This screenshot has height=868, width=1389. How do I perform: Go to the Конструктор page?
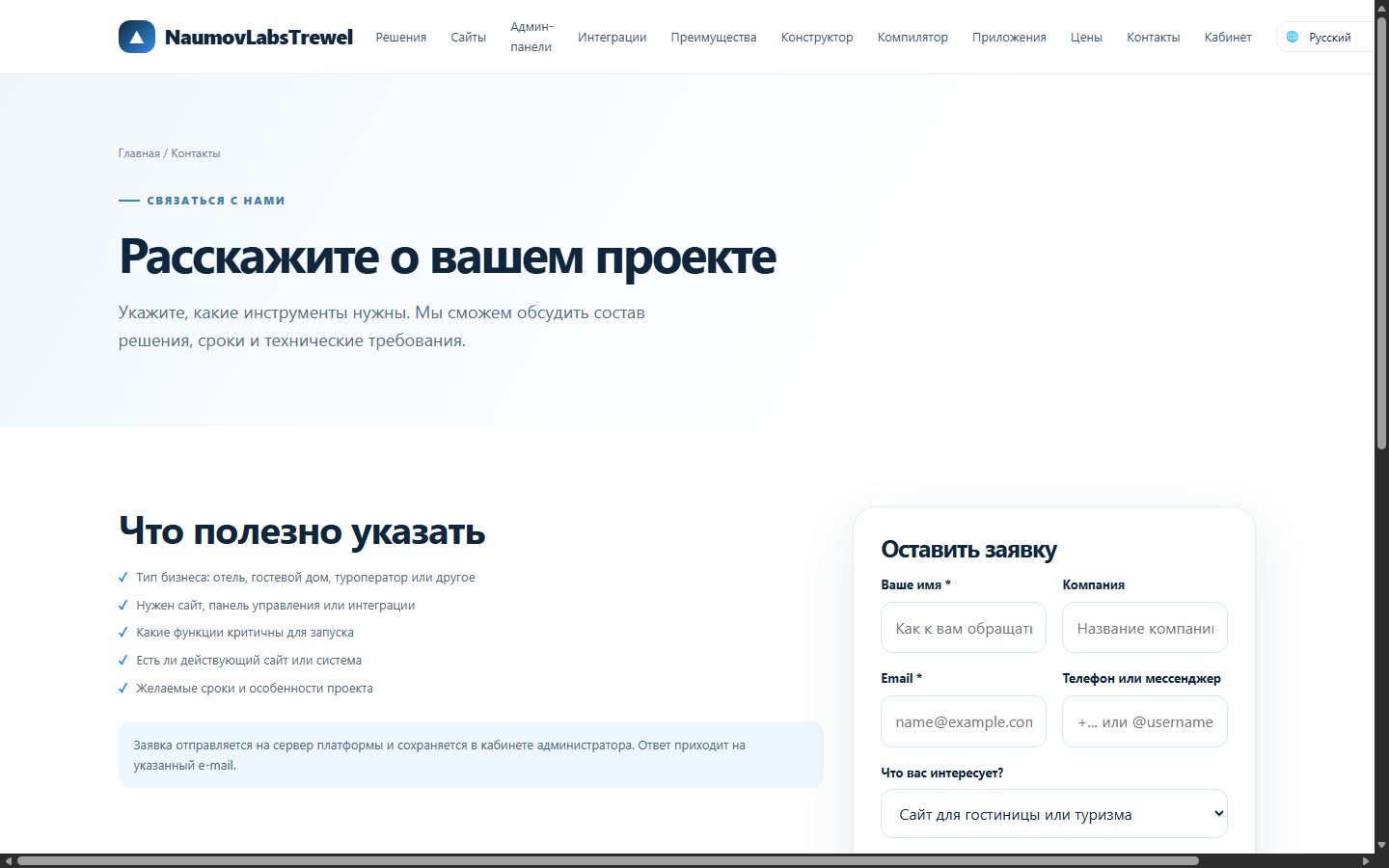(817, 37)
